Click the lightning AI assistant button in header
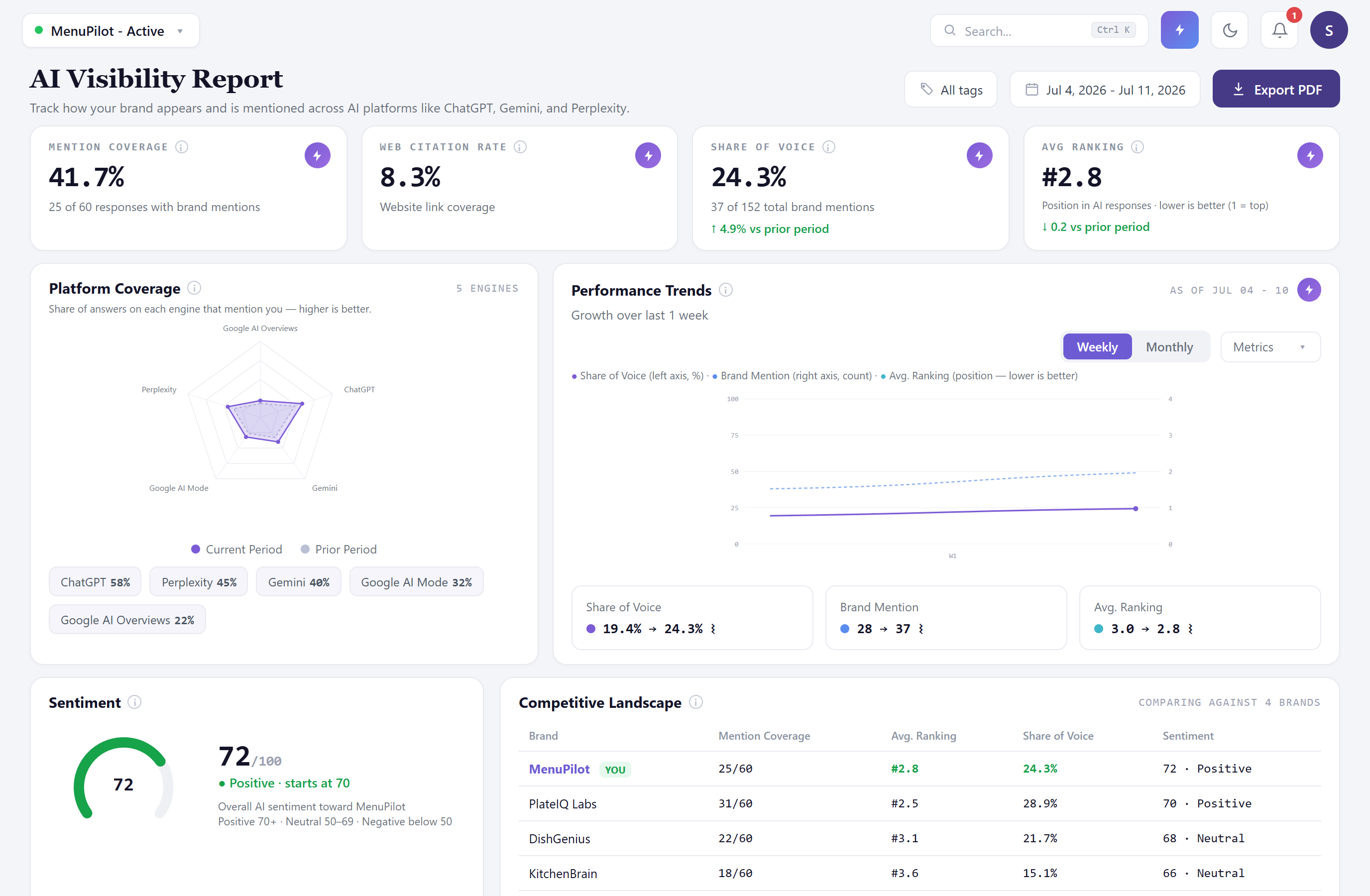1370x896 pixels. [1179, 30]
